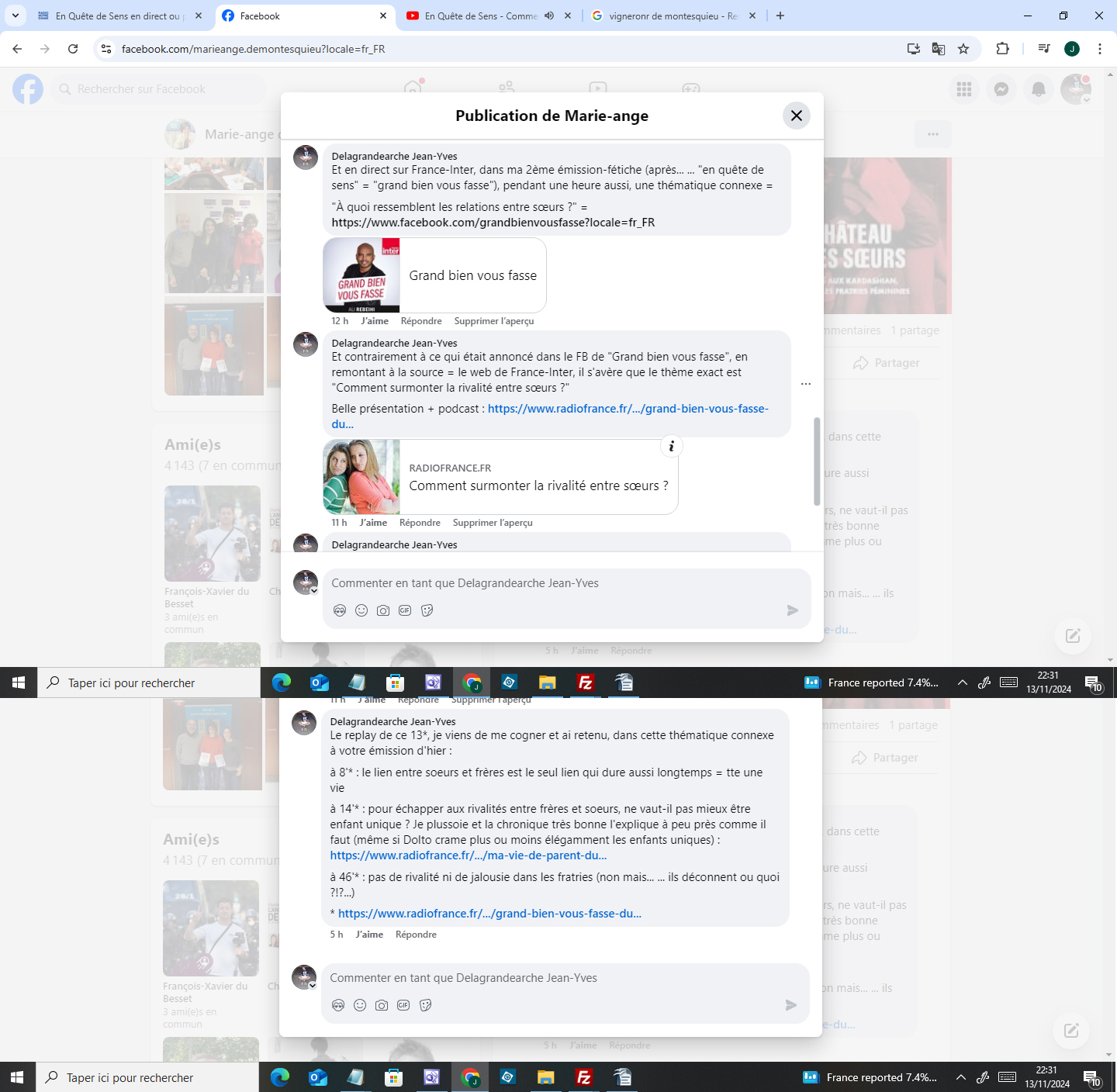The width and height of the screenshot is (1117, 1092).
Task: Like the 12 h comment with J'aime
Action: [x=375, y=321]
